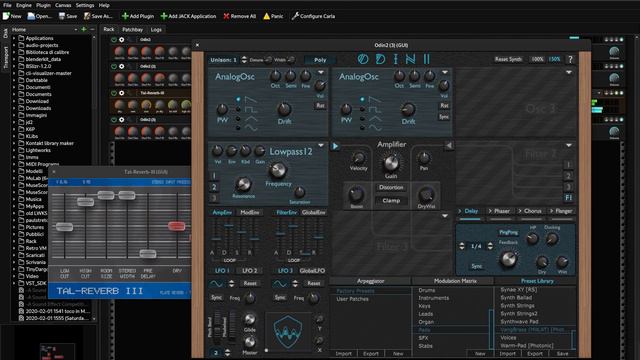Toggle Sync button in Delay section

point(477,266)
